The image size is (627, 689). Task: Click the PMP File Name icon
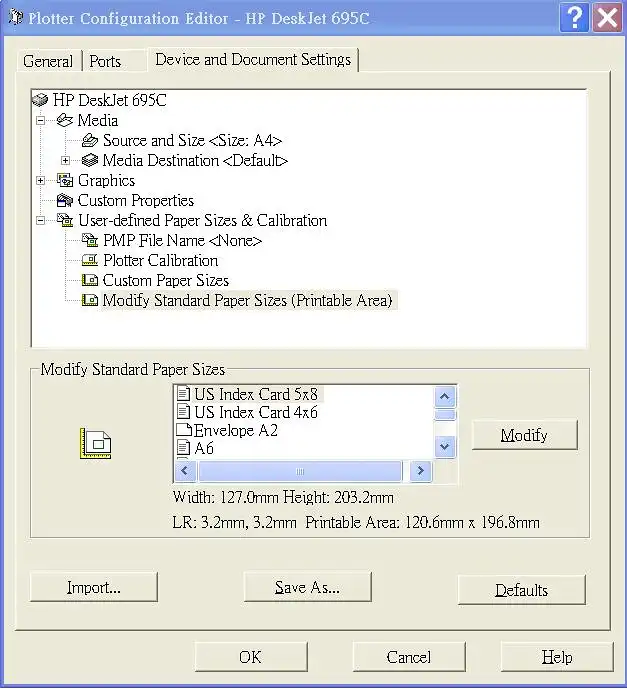(x=90, y=240)
